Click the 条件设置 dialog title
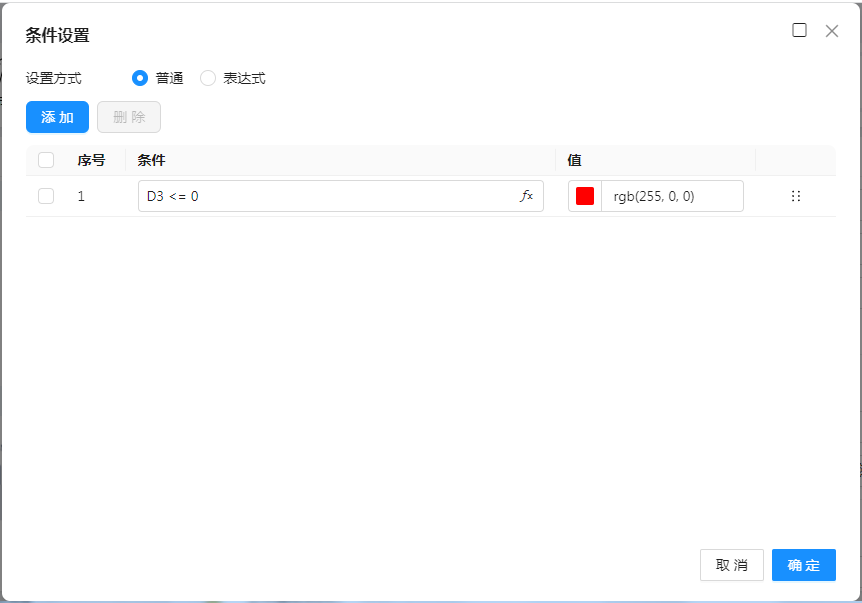Screen dimensions: 862x603 (x=57, y=35)
